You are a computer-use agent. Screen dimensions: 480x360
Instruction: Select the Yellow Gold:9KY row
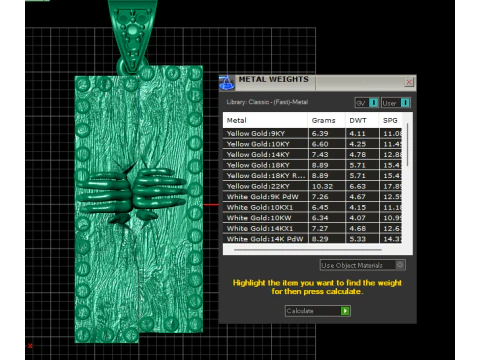pyautogui.click(x=312, y=133)
